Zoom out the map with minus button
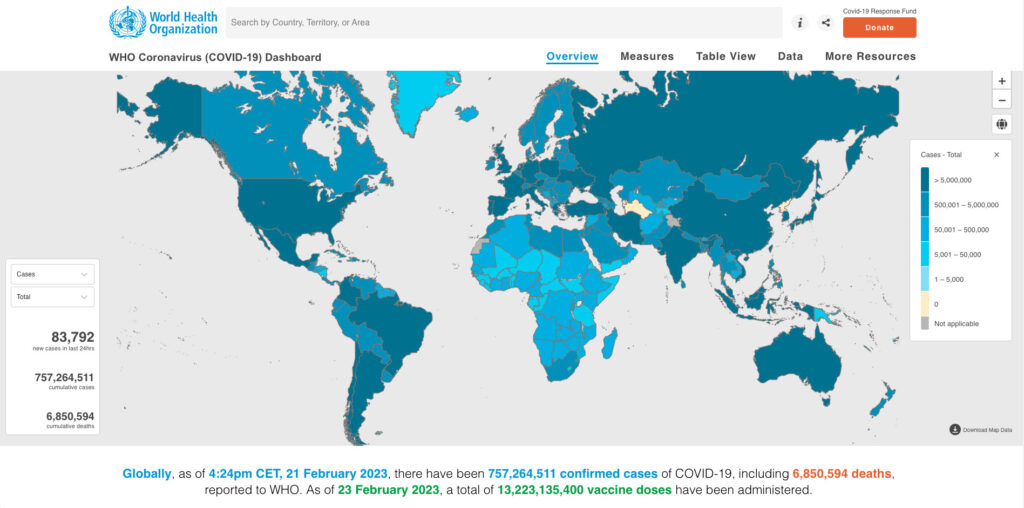The image size is (1024, 508). click(x=1002, y=101)
